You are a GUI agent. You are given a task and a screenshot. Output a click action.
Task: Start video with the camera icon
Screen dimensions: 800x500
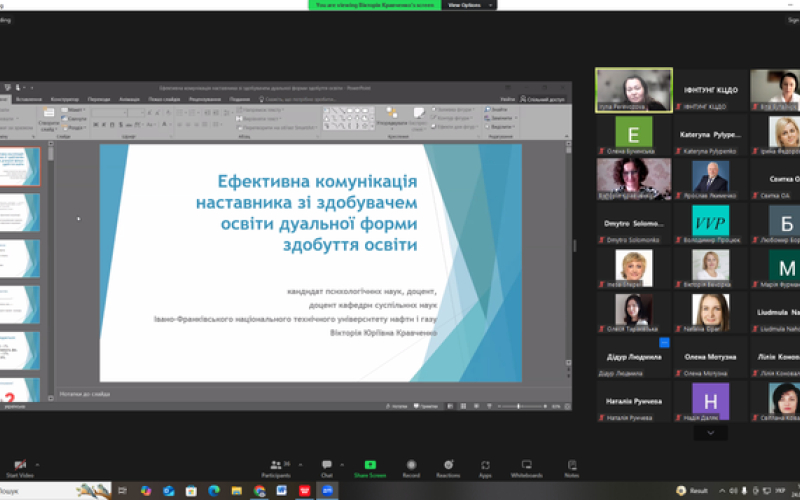(20, 465)
